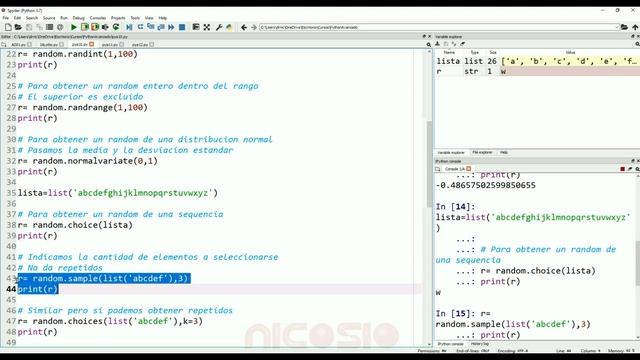Start debugging with the Debug file icon
Viewport: 640px width, 360px height.
tap(129, 27)
